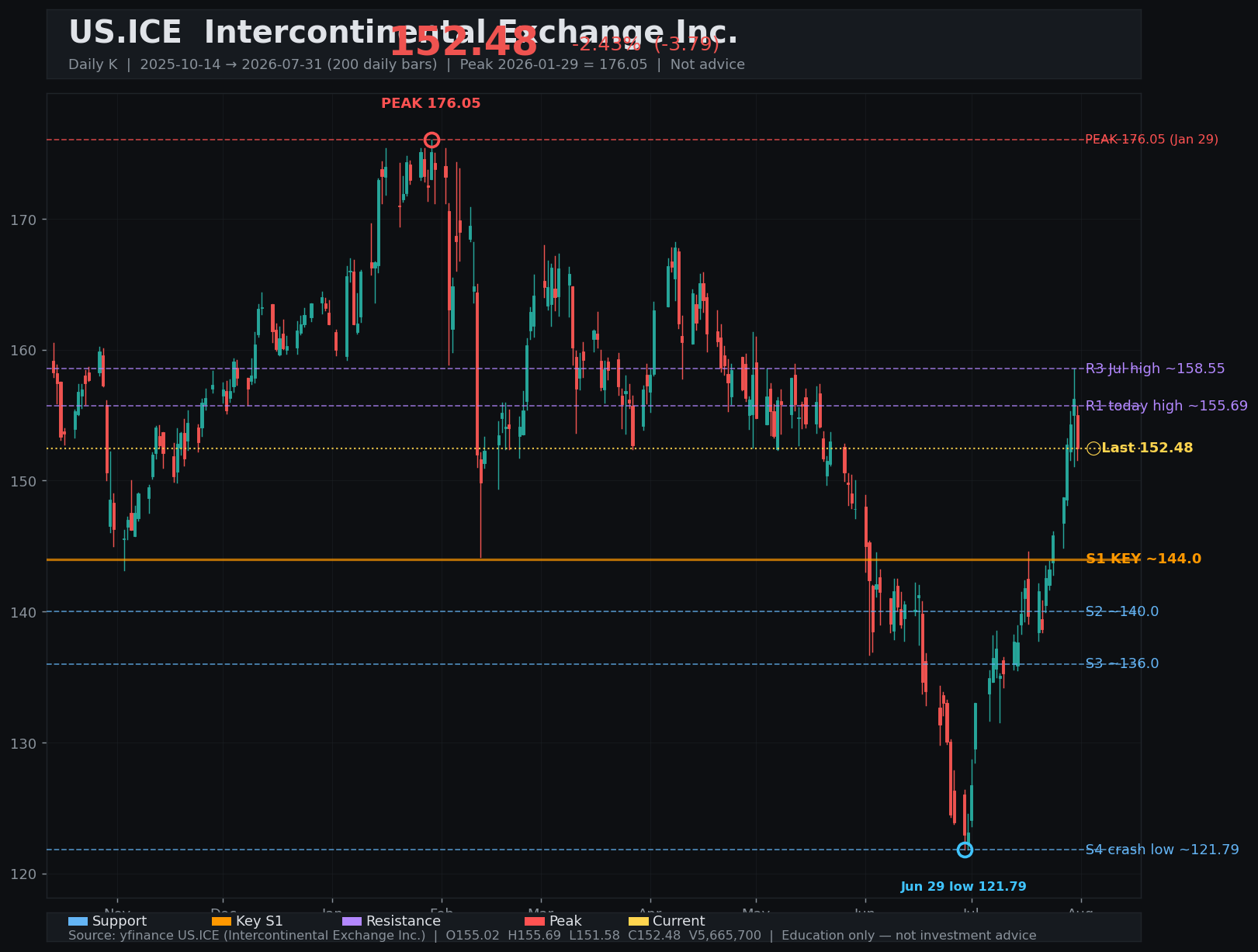Viewport: 1258px width, 952px height.
Task: Select the 'S4 crash low ~121.79' label
Action: pos(1162,850)
